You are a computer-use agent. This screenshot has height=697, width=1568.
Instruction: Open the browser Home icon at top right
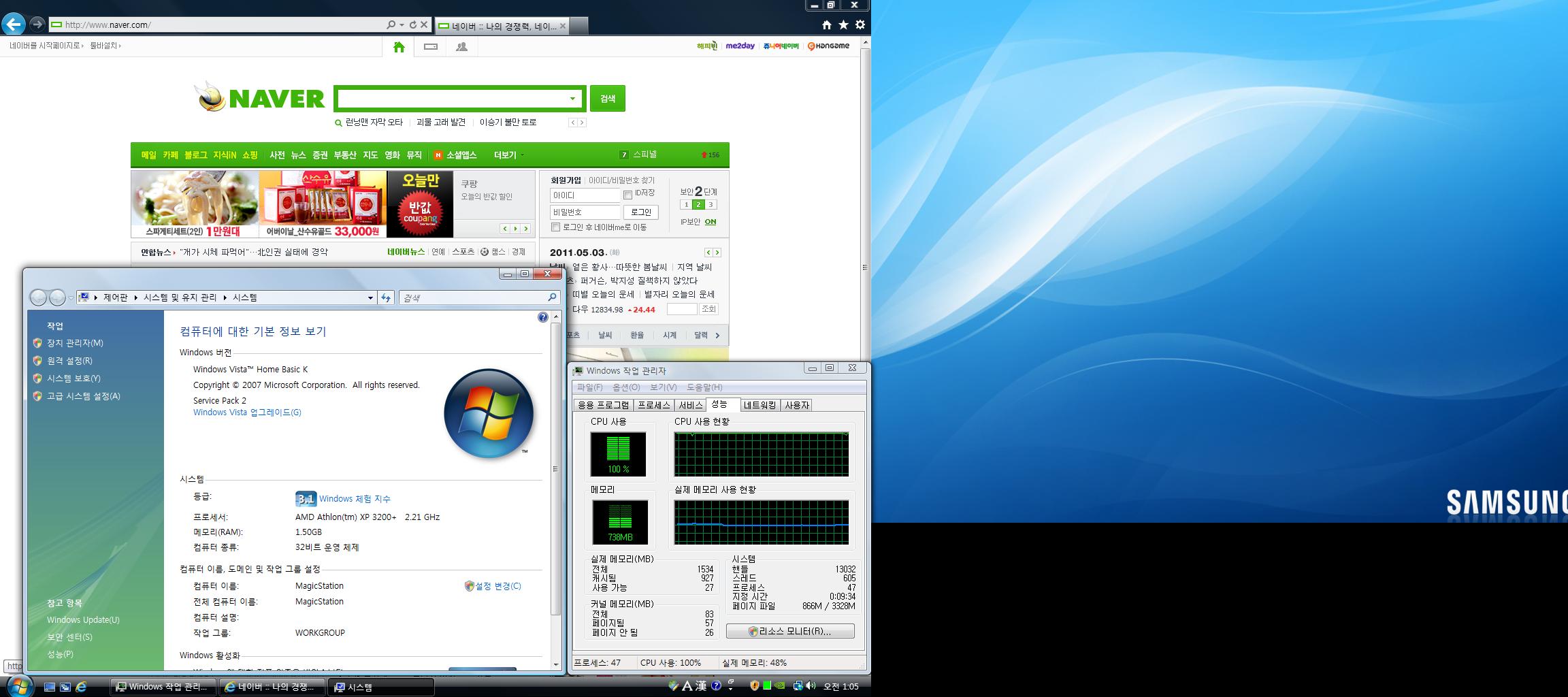827,25
